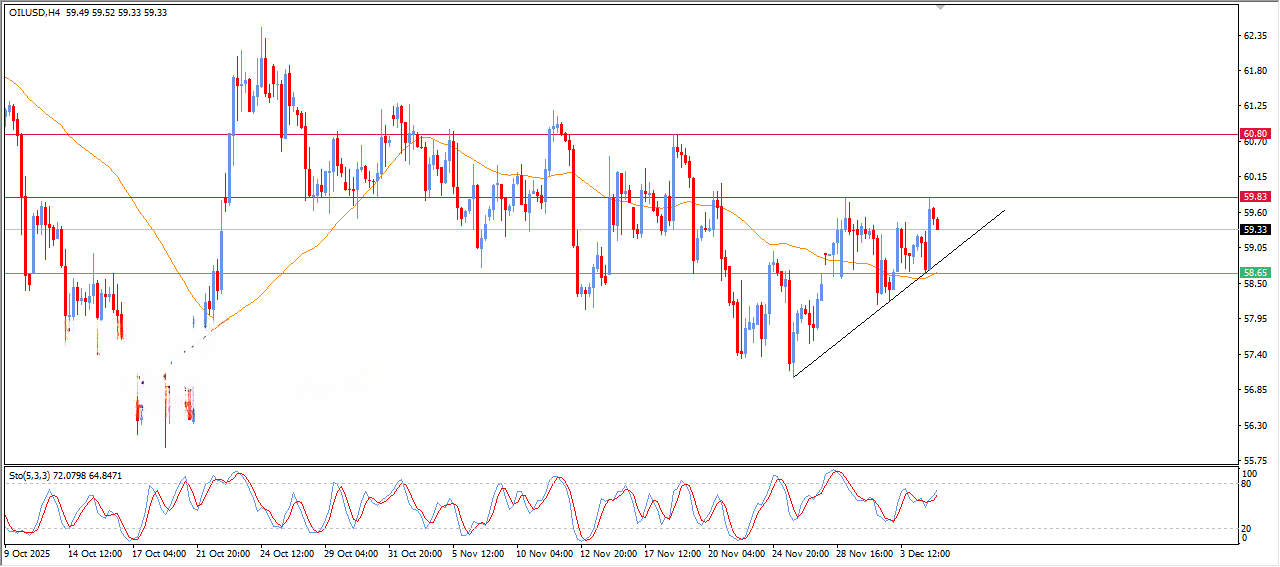
Task: Click the stochastic 20 level label
Action: tap(1246, 527)
